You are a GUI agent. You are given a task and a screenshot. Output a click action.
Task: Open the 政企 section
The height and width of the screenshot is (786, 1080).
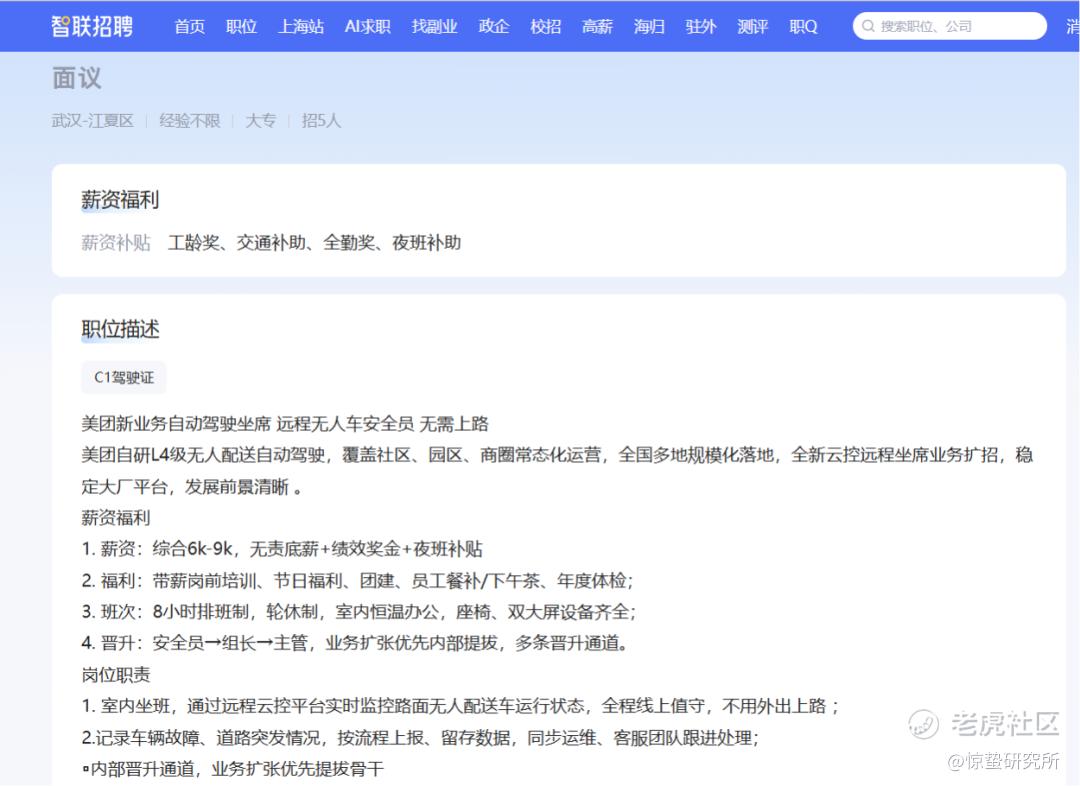pyautogui.click(x=494, y=26)
